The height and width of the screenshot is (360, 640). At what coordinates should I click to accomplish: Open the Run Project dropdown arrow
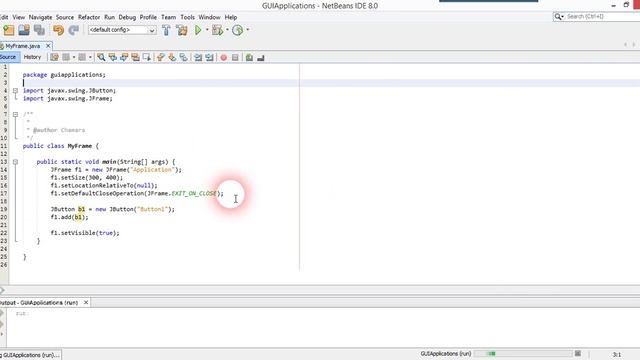coord(207,30)
